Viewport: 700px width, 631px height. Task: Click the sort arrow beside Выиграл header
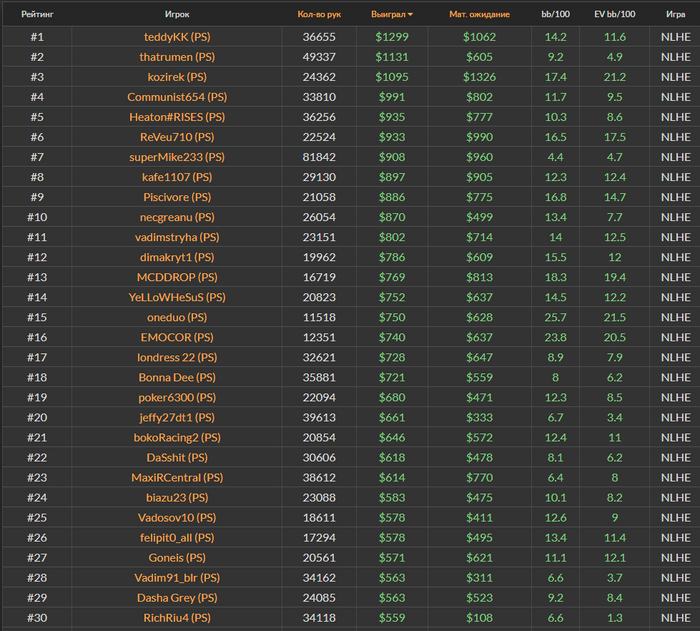pyautogui.click(x=410, y=16)
